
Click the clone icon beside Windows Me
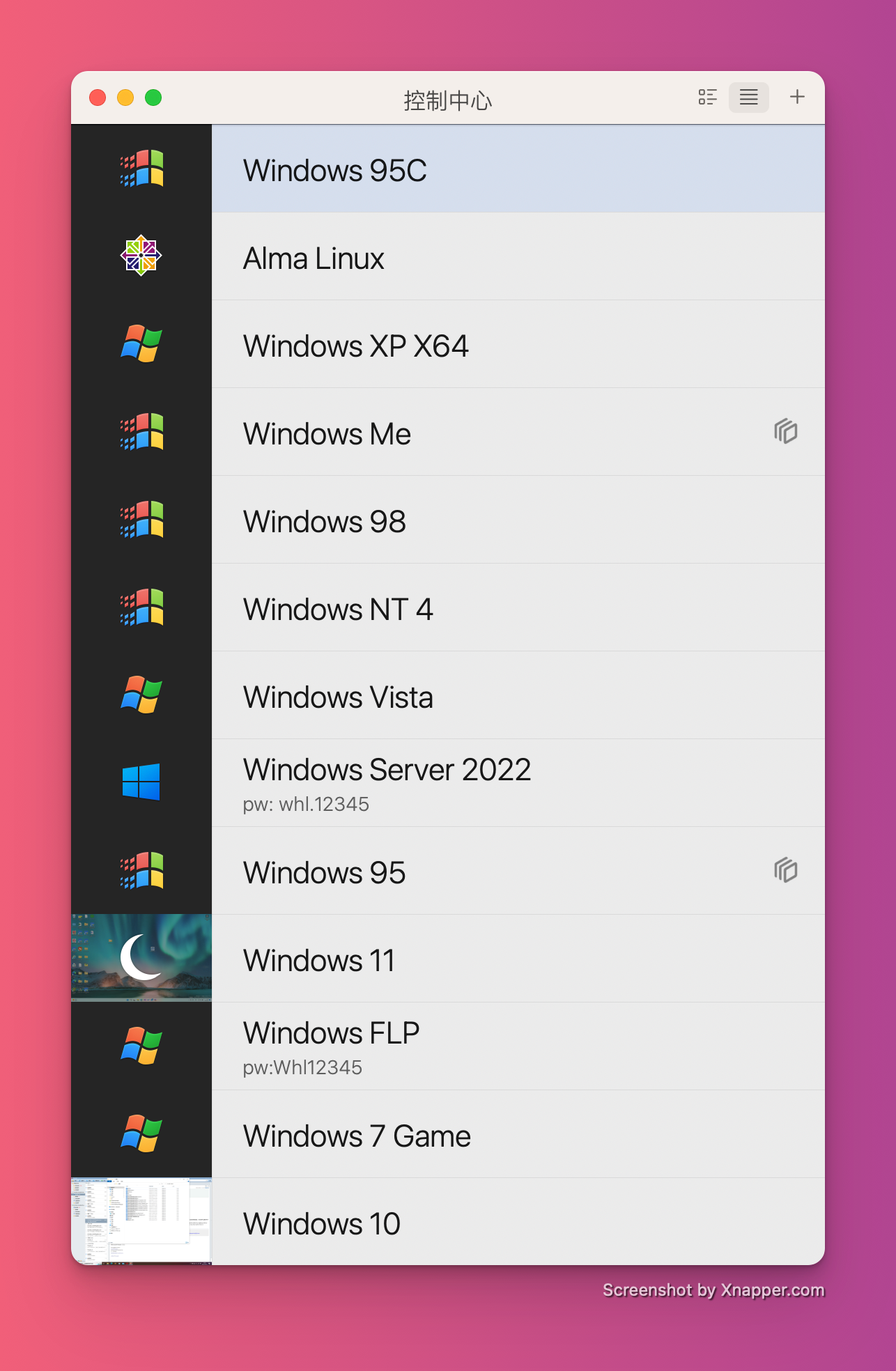tap(785, 432)
